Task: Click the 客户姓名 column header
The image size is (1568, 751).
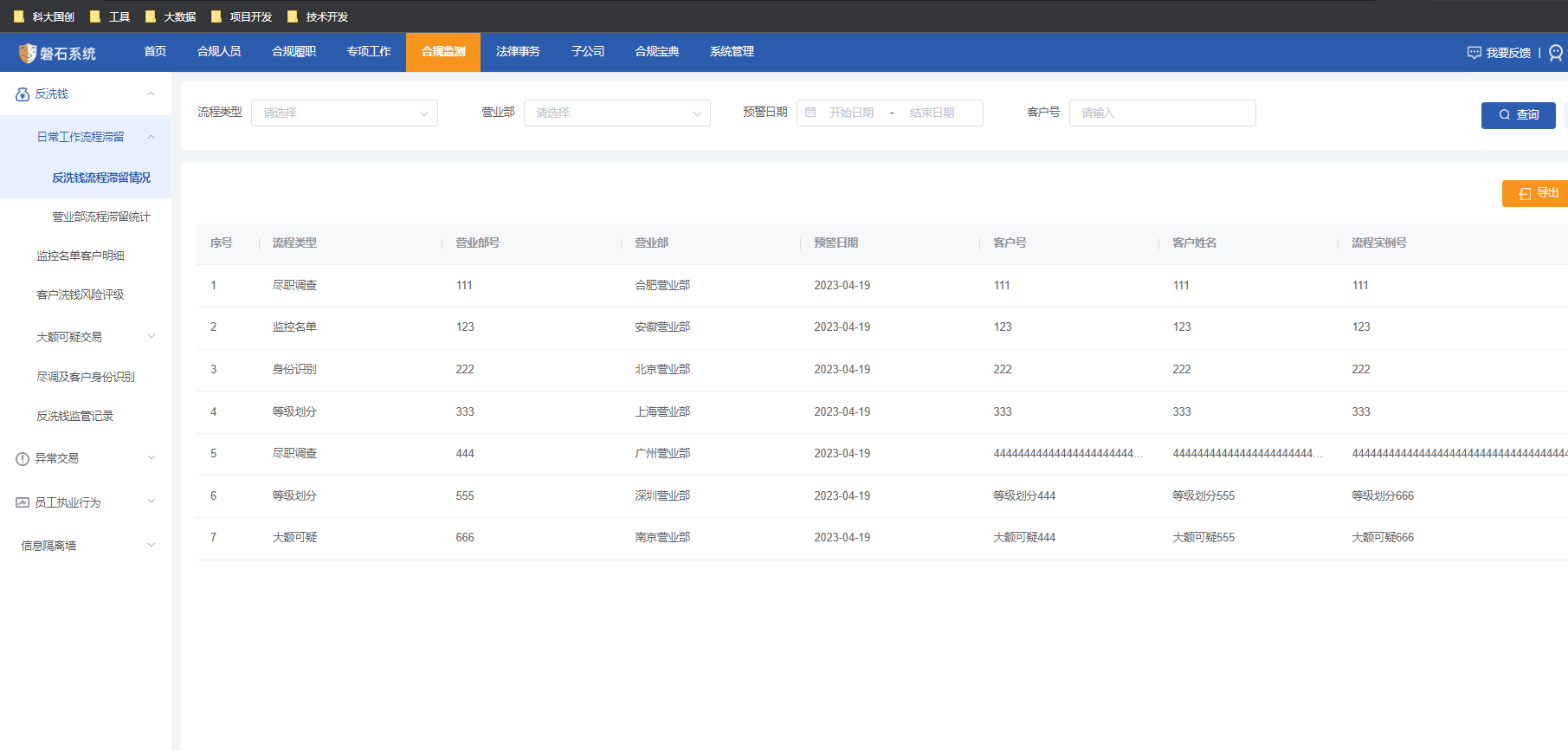Action: (1195, 243)
